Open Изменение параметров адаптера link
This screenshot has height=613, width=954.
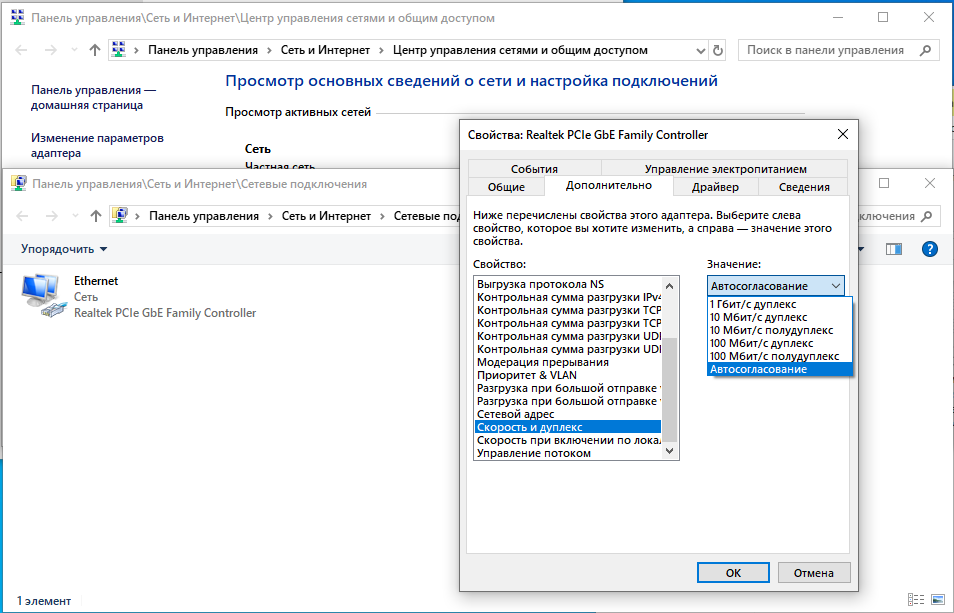tap(97, 146)
